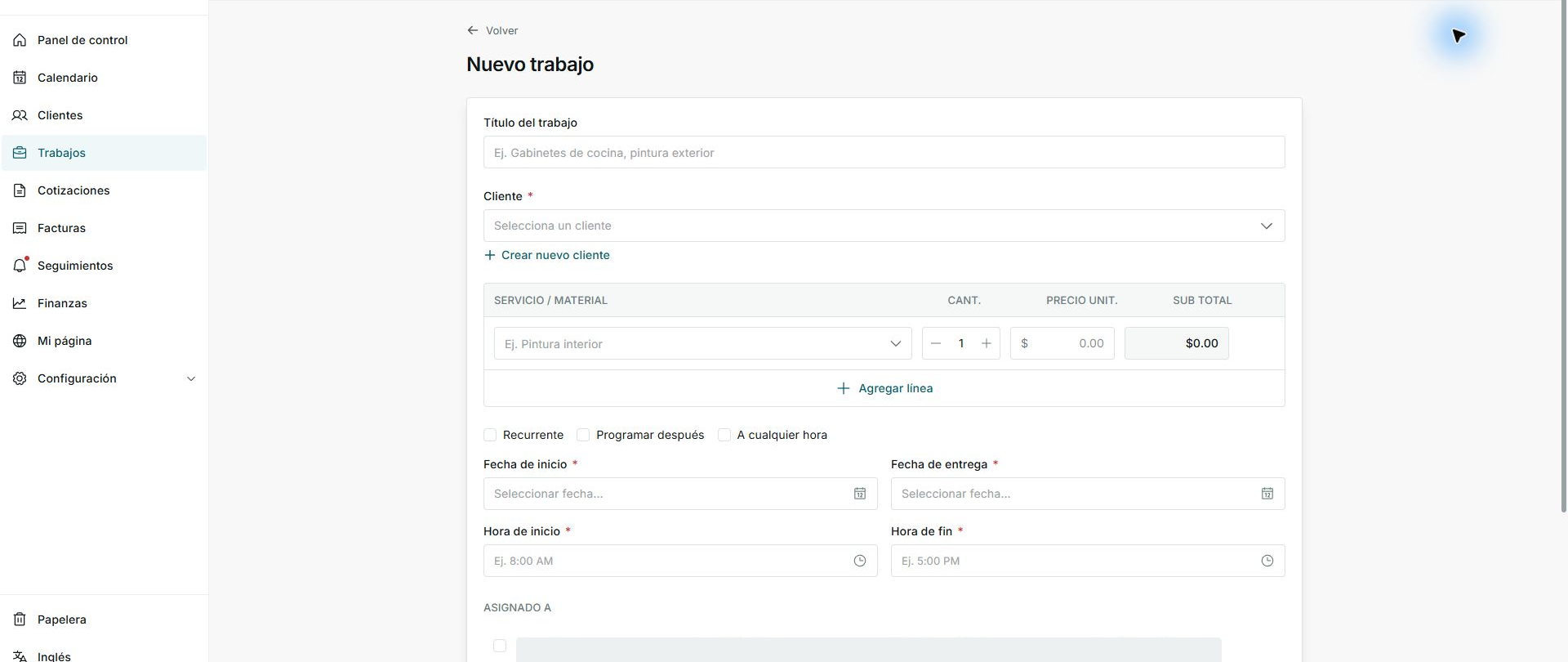The height and width of the screenshot is (662, 1568).
Task: Click the precio unitario 0.00 field
Action: (x=1062, y=343)
